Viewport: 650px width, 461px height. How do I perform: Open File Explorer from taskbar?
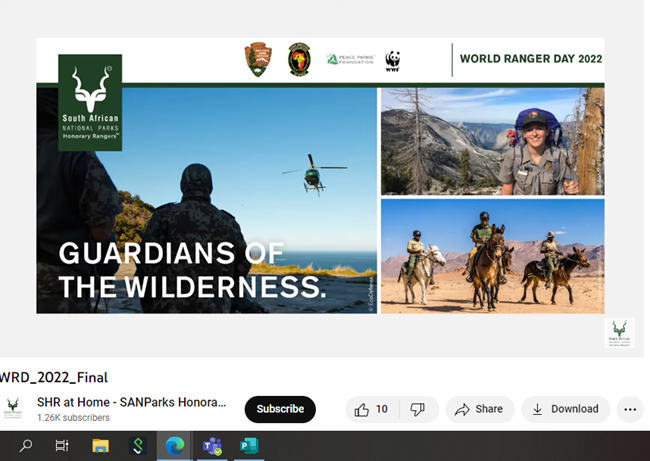point(100,446)
